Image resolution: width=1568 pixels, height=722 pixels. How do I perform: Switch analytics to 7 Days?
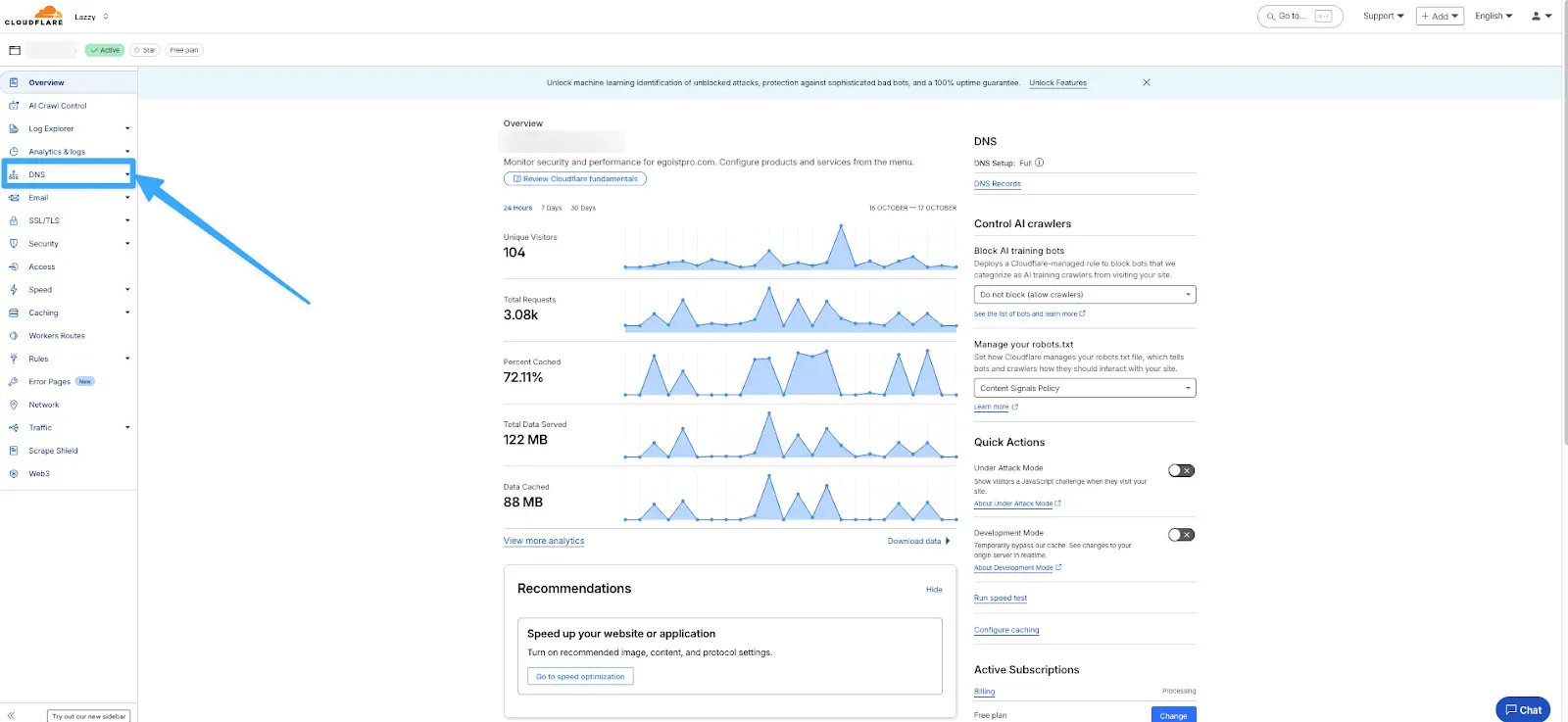[x=552, y=208]
